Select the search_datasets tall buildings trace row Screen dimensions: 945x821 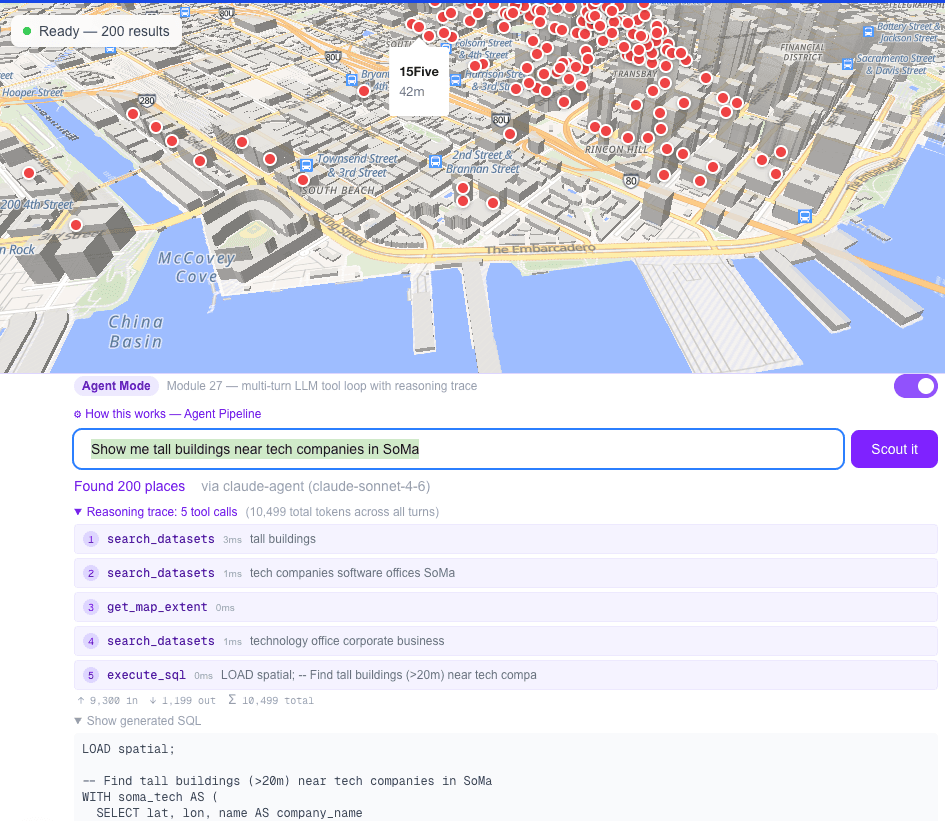(x=500, y=539)
